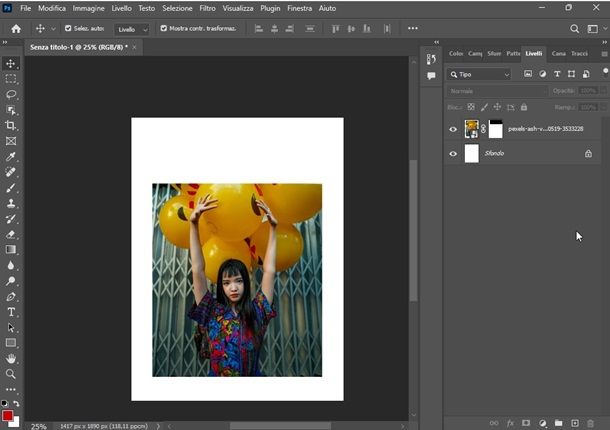Image resolution: width=610 pixels, height=430 pixels.
Task: Select the Gradient tool
Action: tap(11, 250)
